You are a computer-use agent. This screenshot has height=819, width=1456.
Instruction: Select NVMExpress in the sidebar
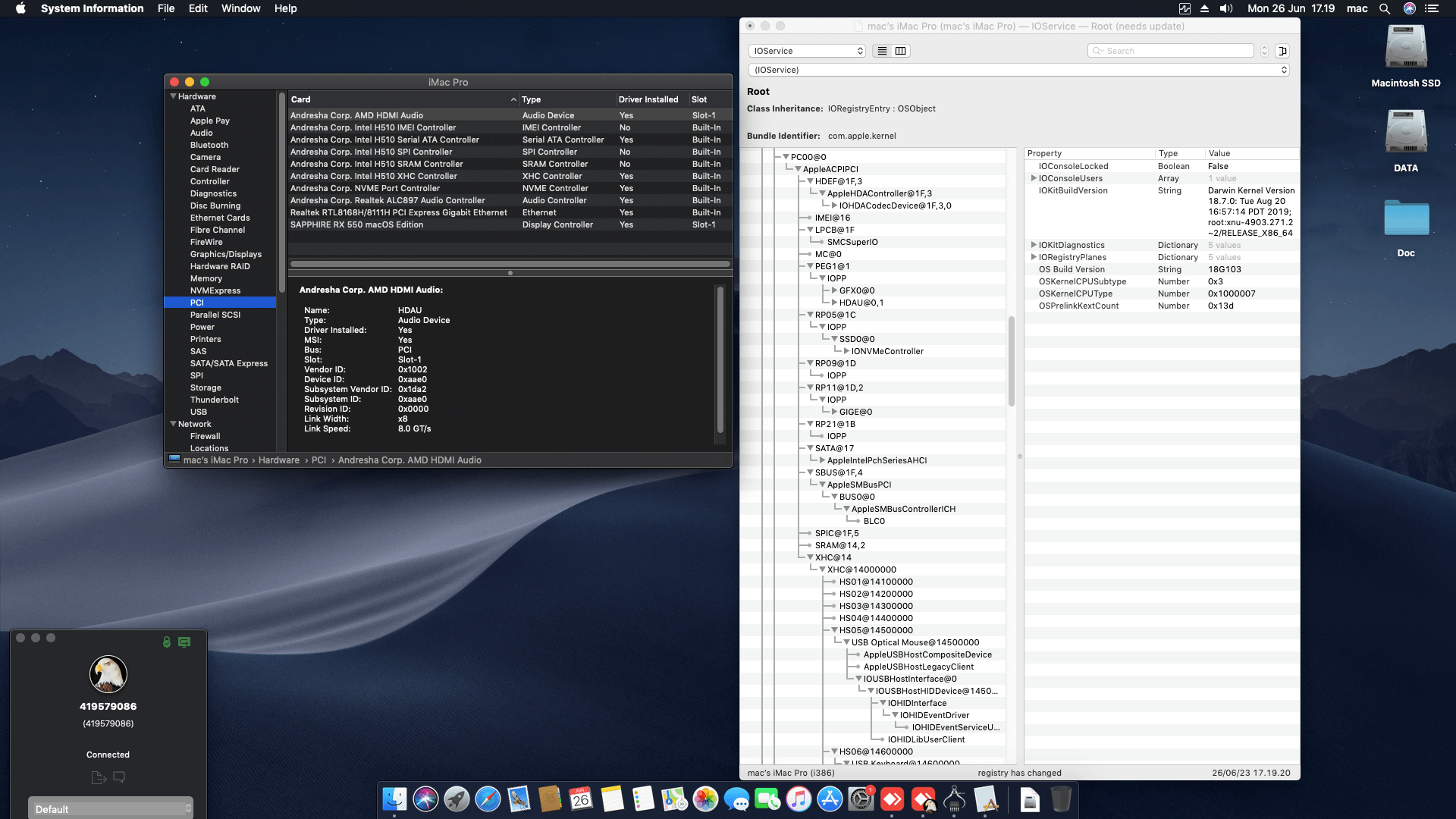215,290
